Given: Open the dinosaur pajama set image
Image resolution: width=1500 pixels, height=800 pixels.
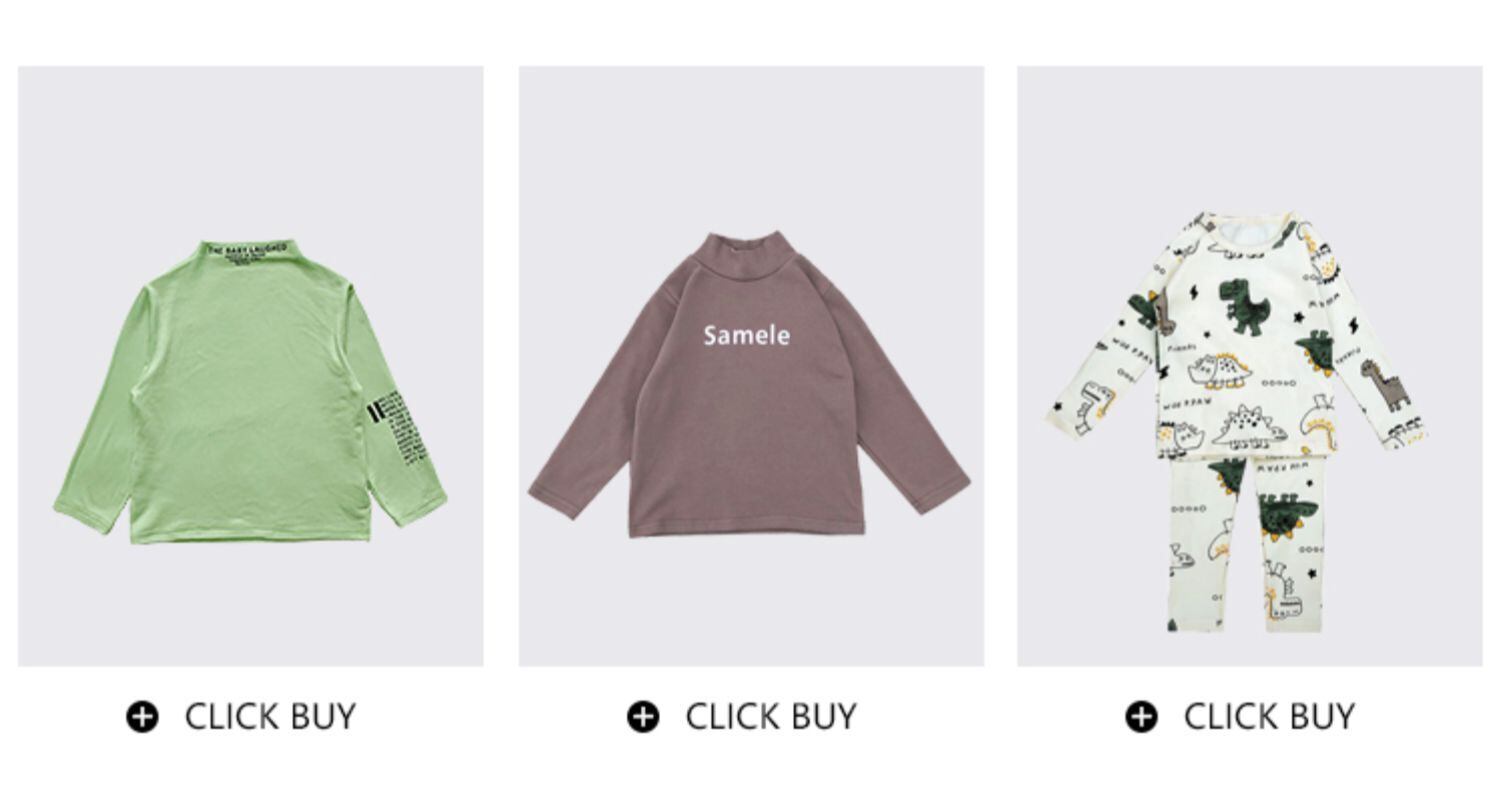Looking at the screenshot, I should [x=1238, y=421].
